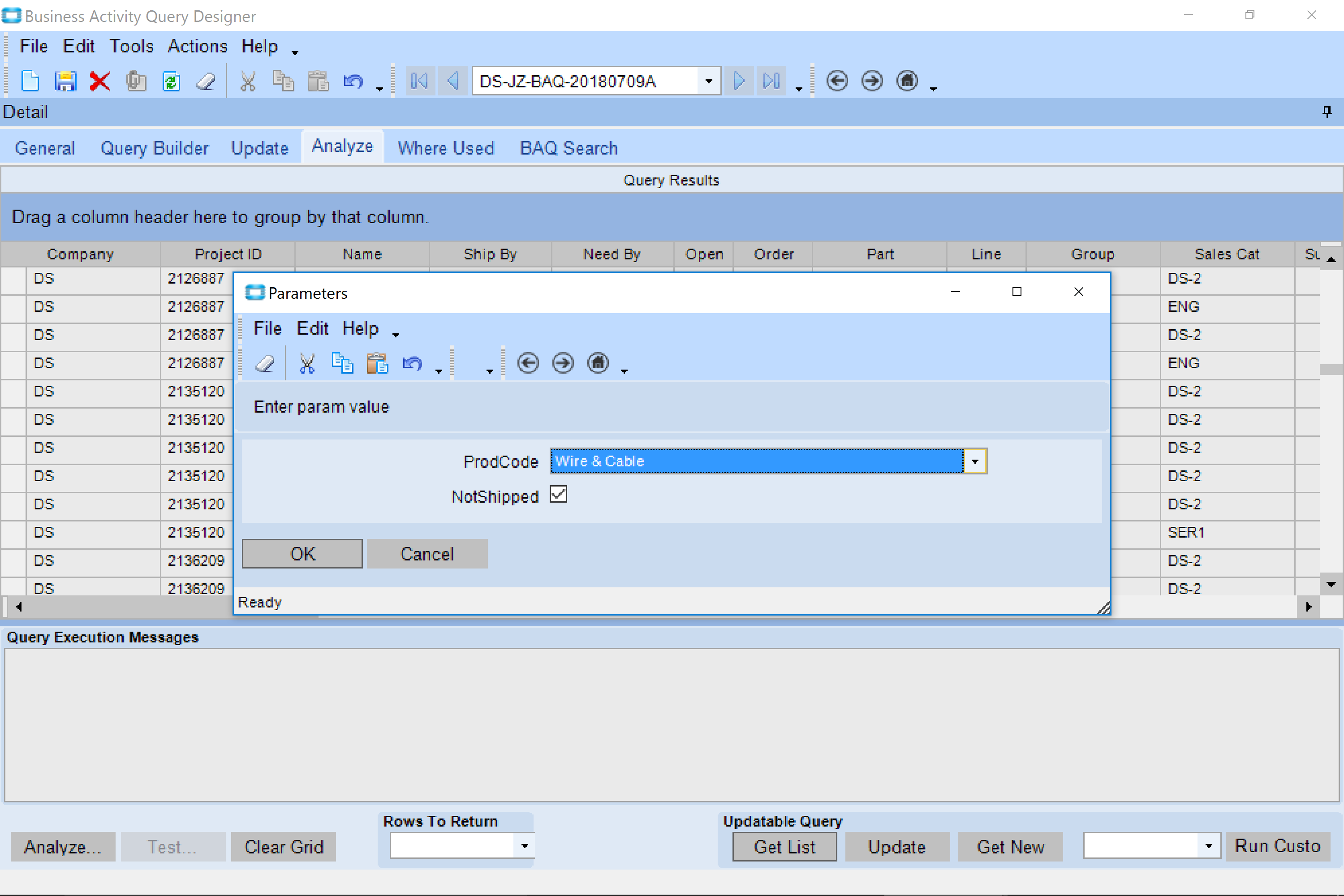
Task: Go to previous record navigation icon
Action: pos(453,81)
